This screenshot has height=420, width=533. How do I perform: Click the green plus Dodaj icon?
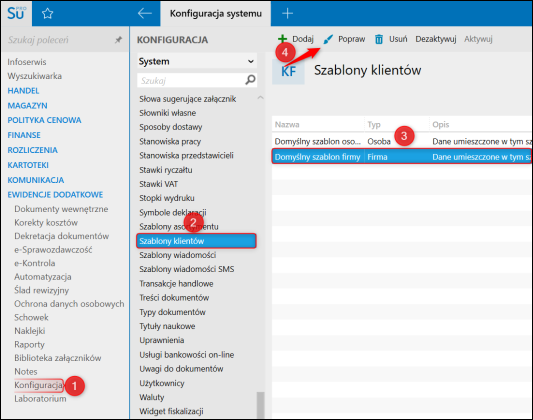click(282, 39)
